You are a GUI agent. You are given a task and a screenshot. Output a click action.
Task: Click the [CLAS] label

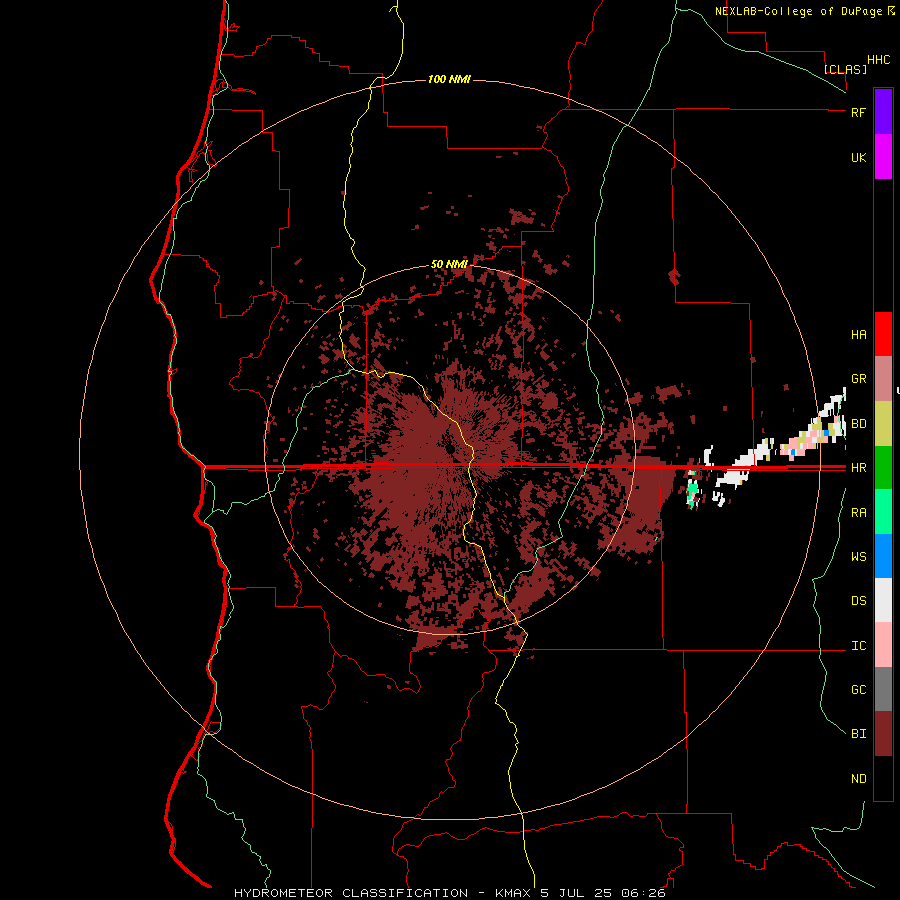tap(845, 69)
